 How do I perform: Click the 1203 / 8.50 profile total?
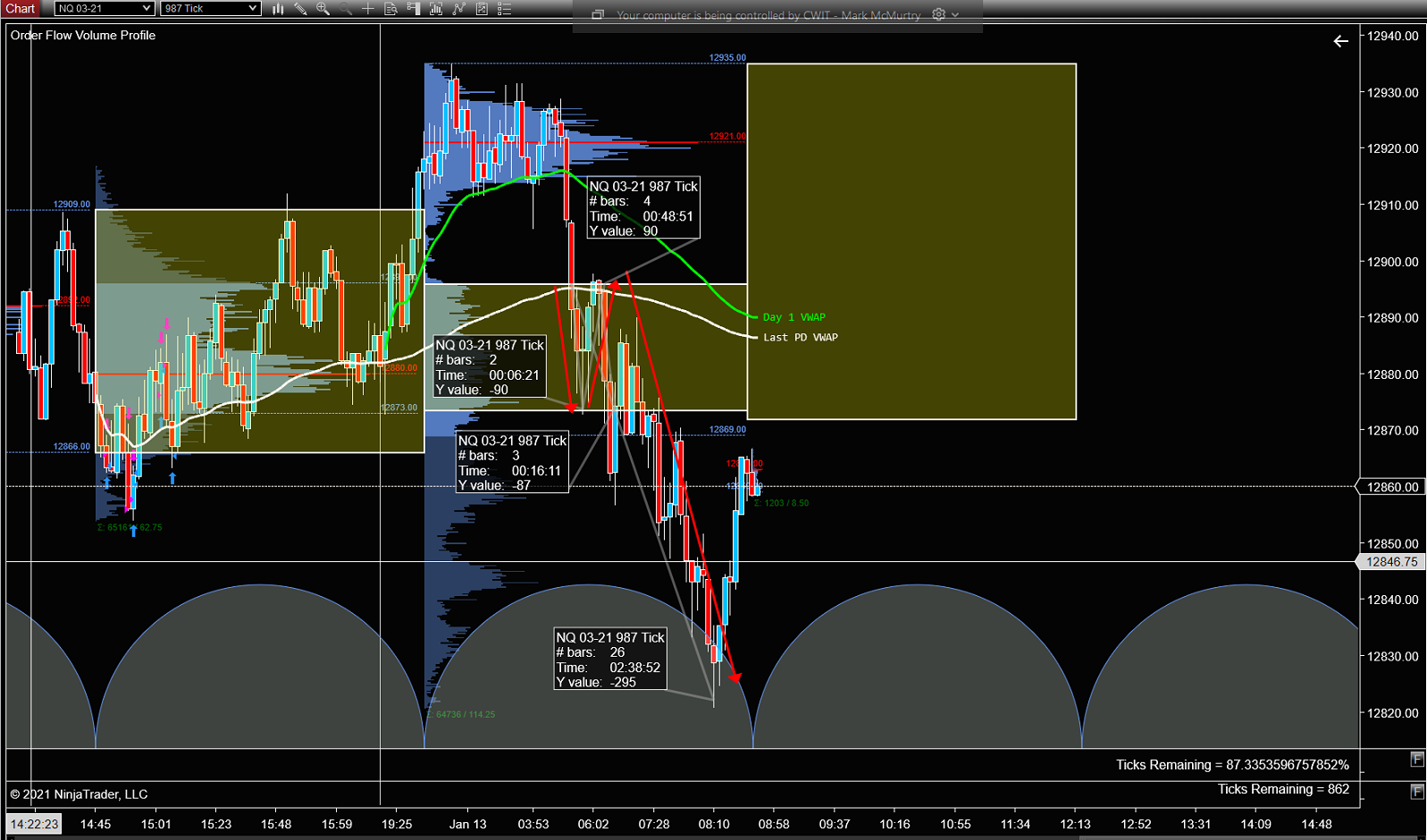click(x=782, y=503)
